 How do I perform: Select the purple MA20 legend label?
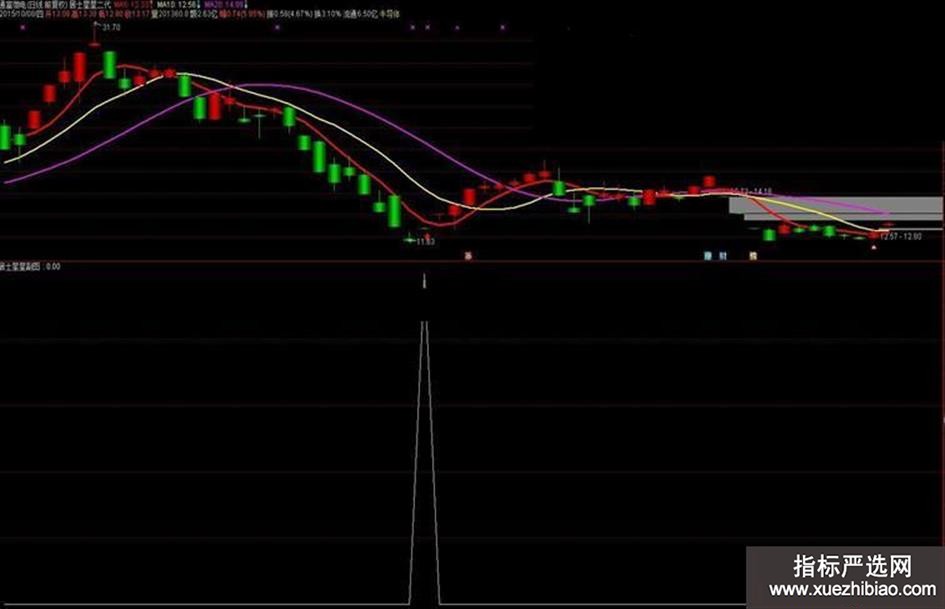click(222, 4)
